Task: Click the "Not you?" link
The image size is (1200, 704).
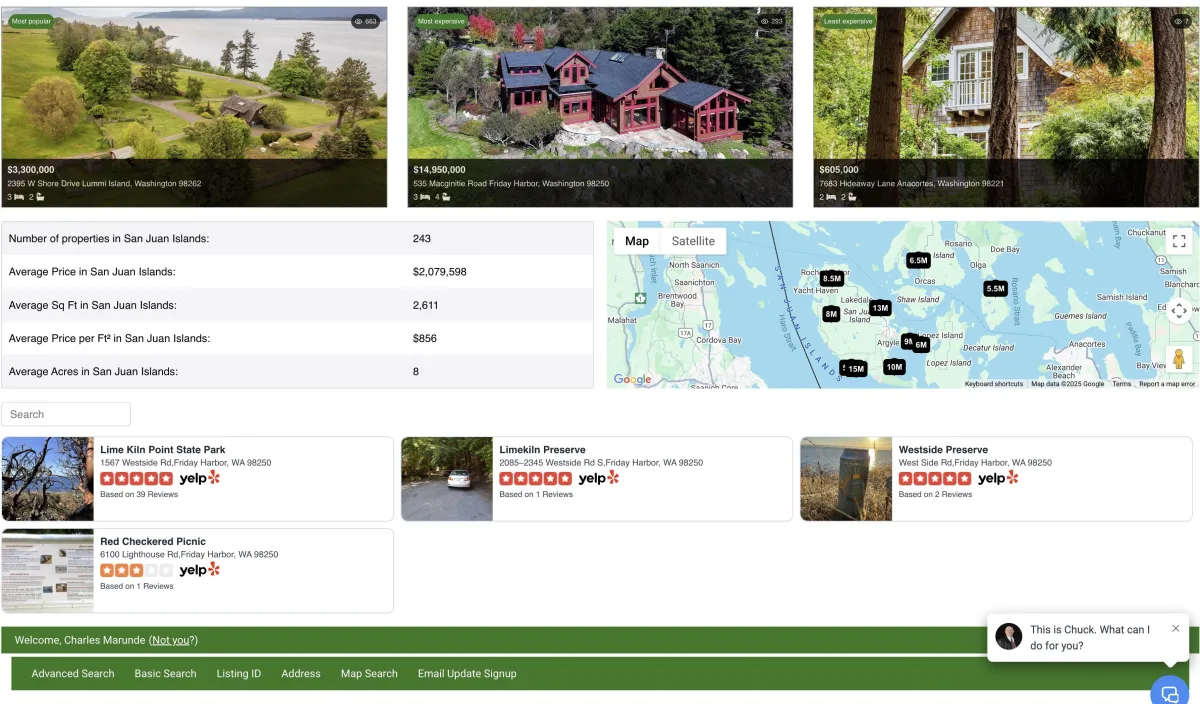Action: click(x=173, y=640)
